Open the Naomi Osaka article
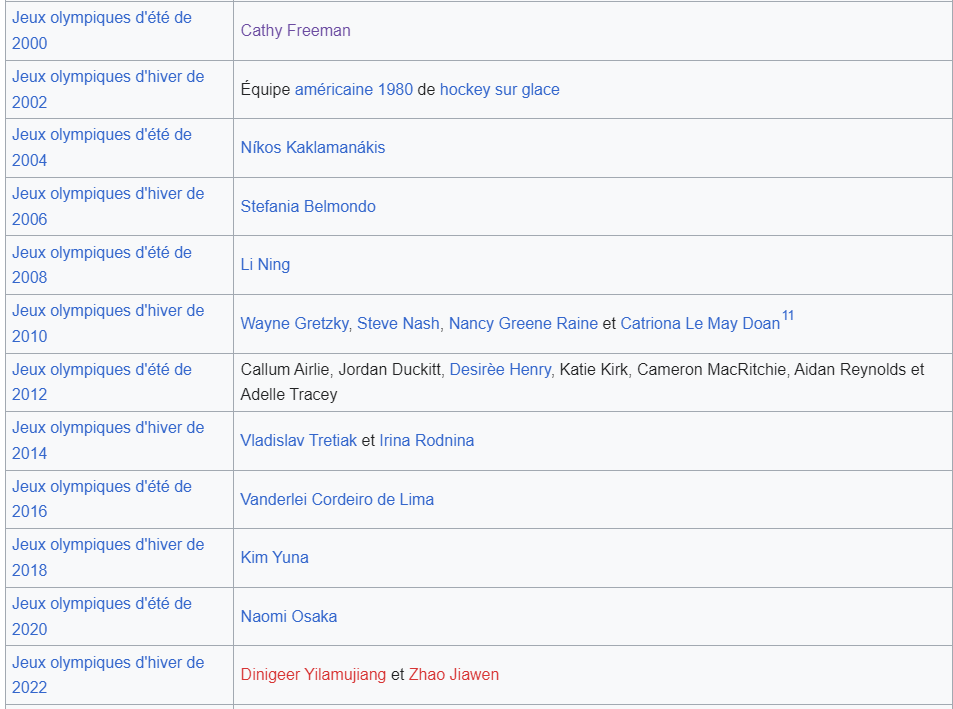 (289, 616)
